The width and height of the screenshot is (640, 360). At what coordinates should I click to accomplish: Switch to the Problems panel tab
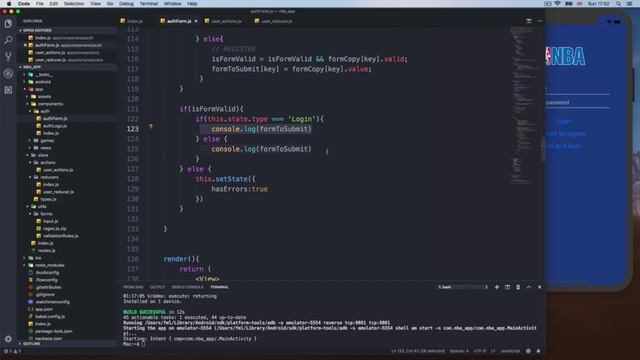[x=133, y=287]
